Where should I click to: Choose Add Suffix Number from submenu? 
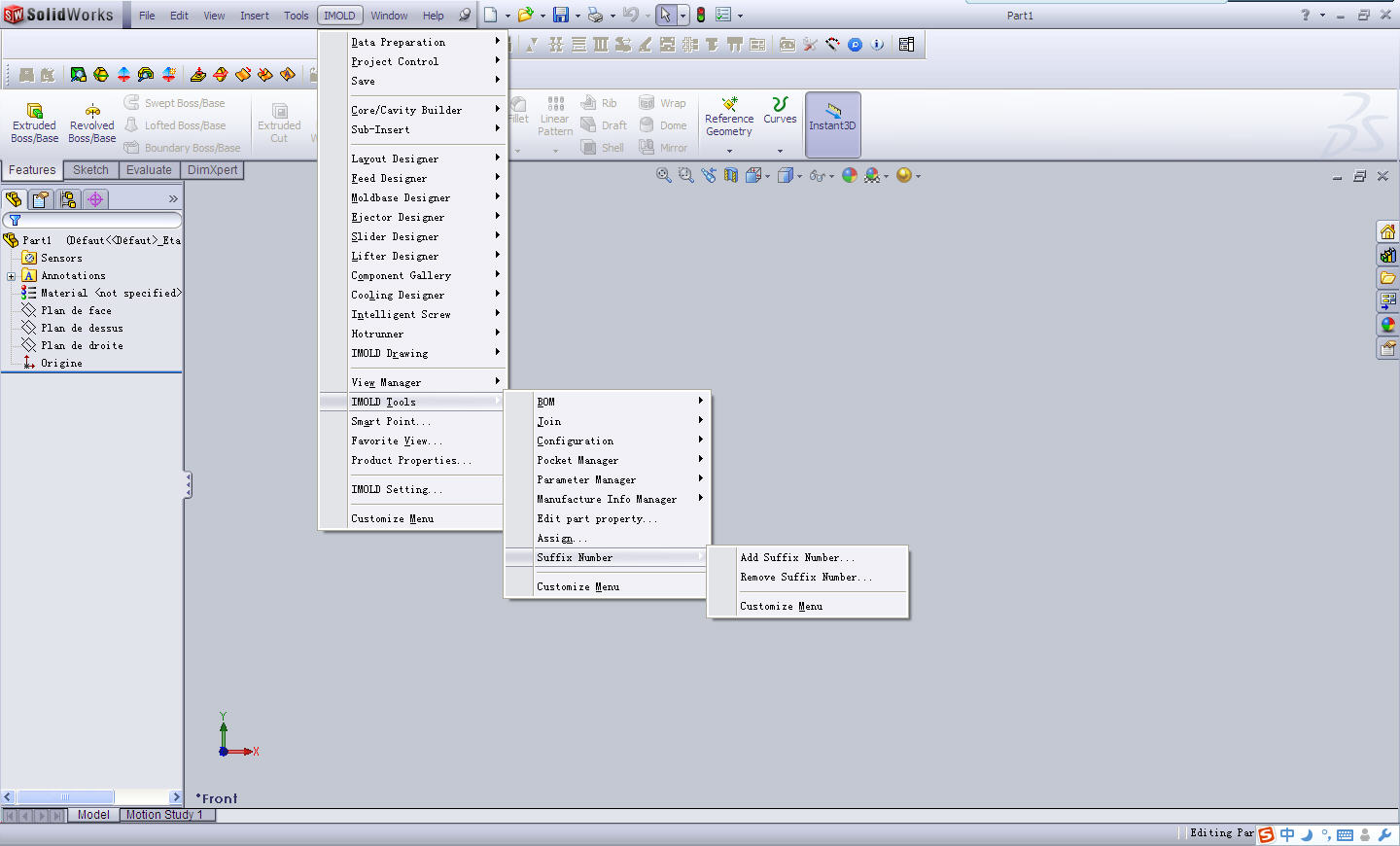pos(797,557)
